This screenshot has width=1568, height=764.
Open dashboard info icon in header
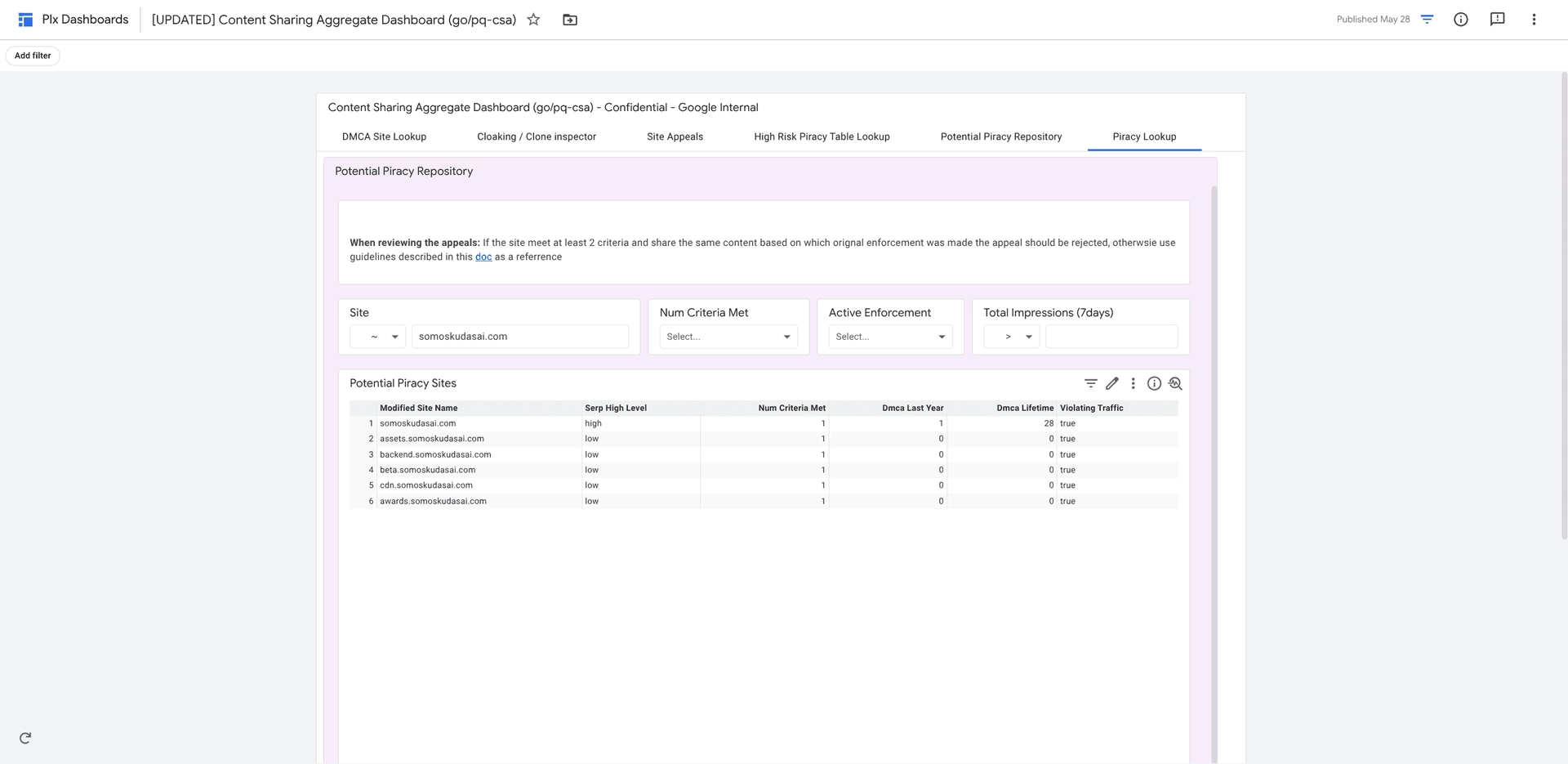tap(1460, 20)
